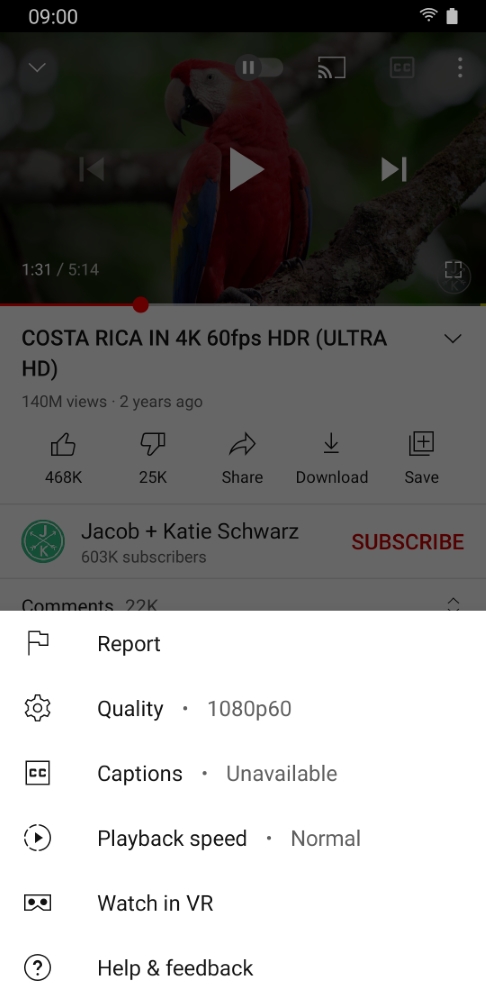The image size is (486, 1000).
Task: Subscribe to Jacob + Katie Schwarz
Action: coord(408,541)
